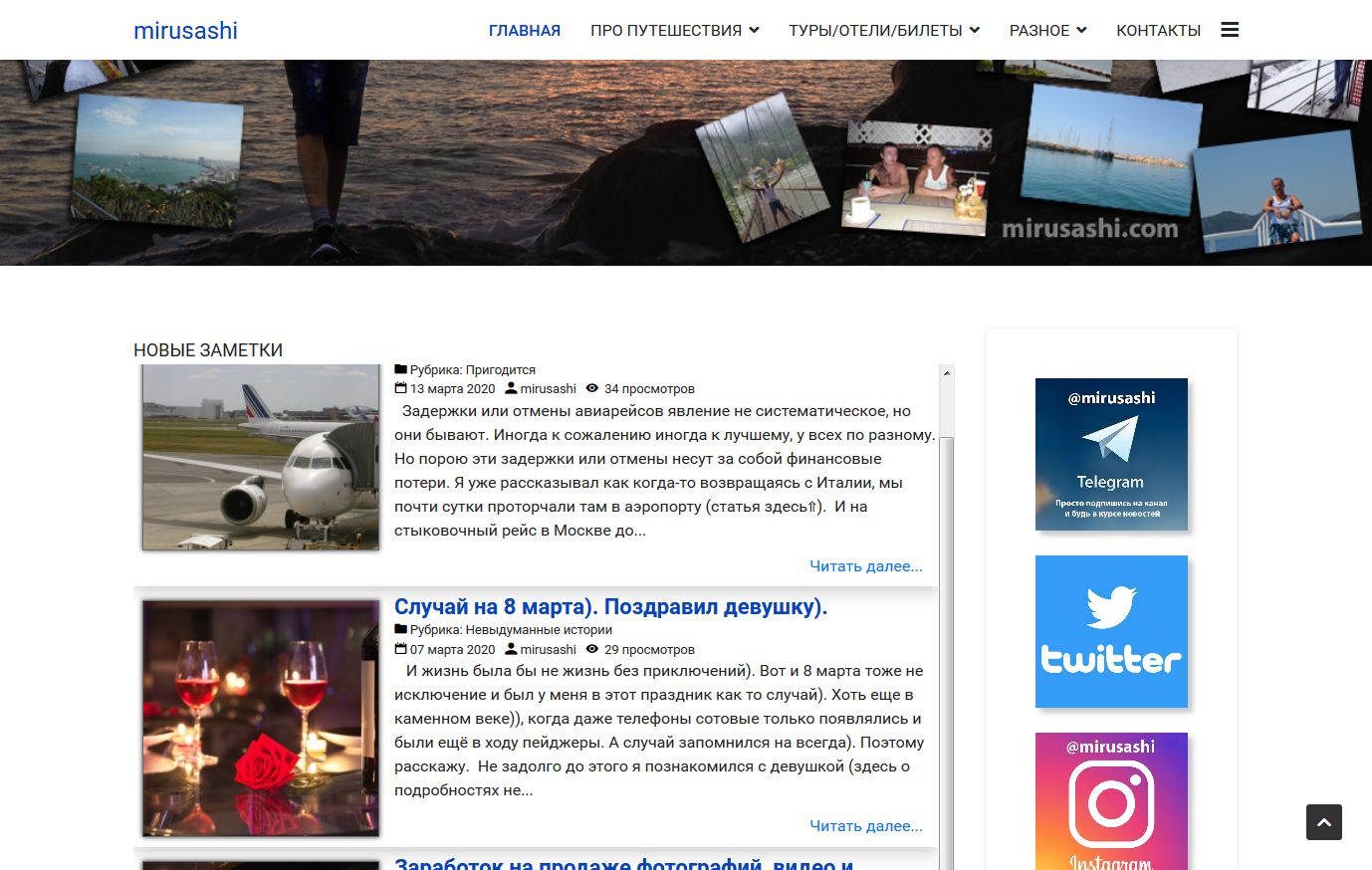Viewport: 1372px width, 870px height.
Task: Click the 07 марта 2020 date
Action: [452, 649]
